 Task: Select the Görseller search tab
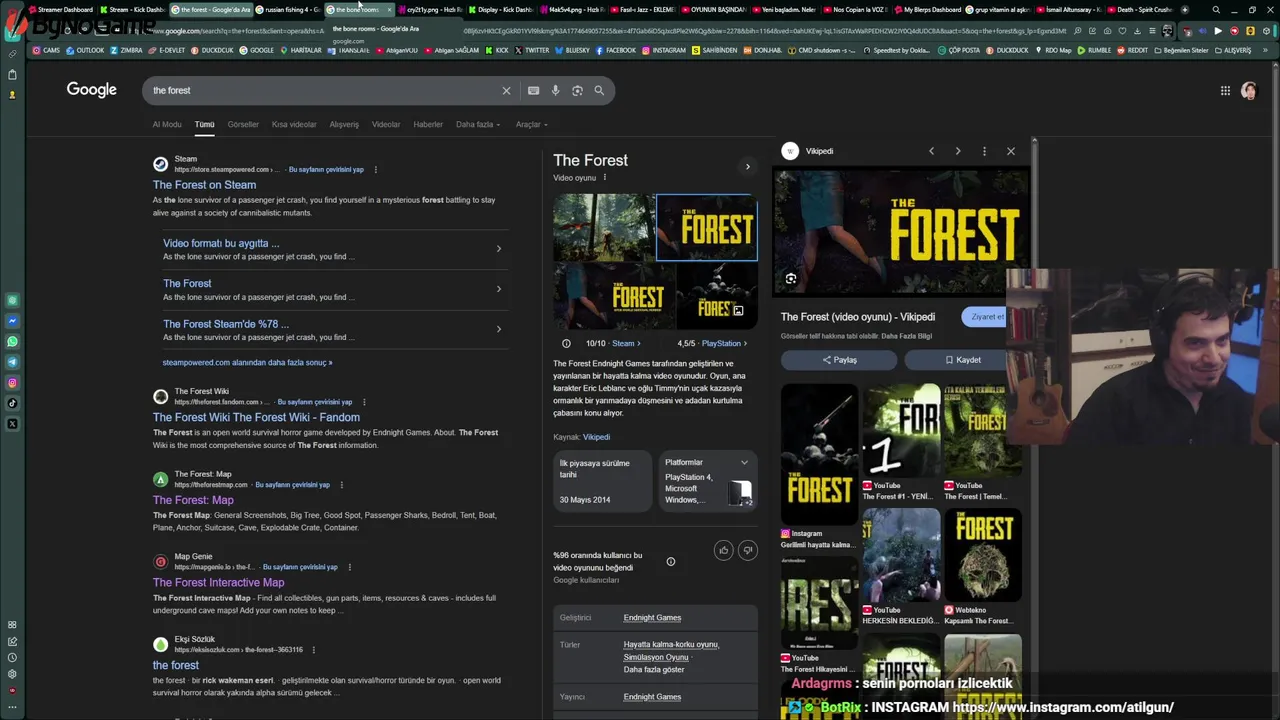(x=243, y=125)
